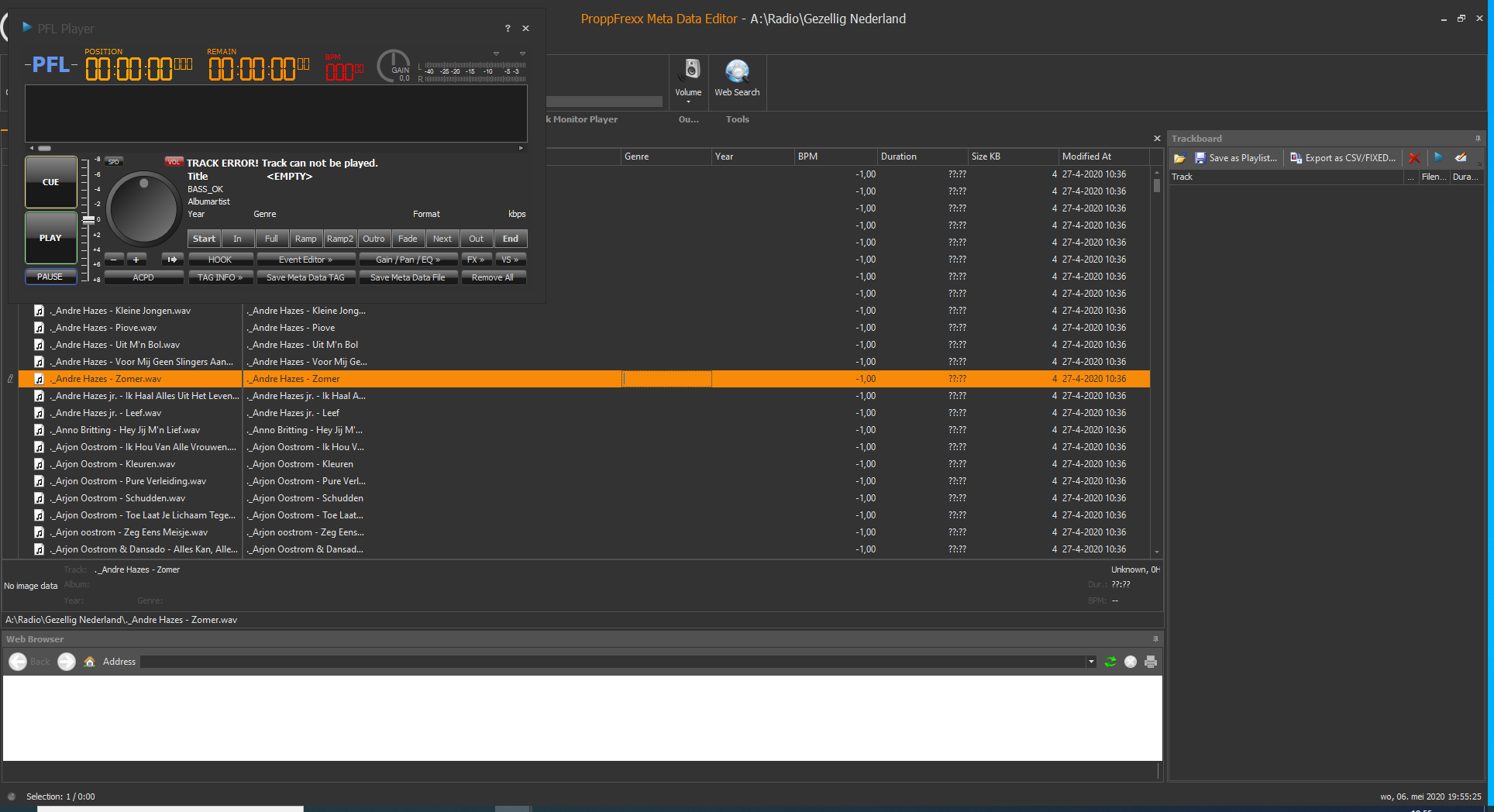
Task: Expand the Gain / Pan / EQ » menu
Action: coord(408,260)
